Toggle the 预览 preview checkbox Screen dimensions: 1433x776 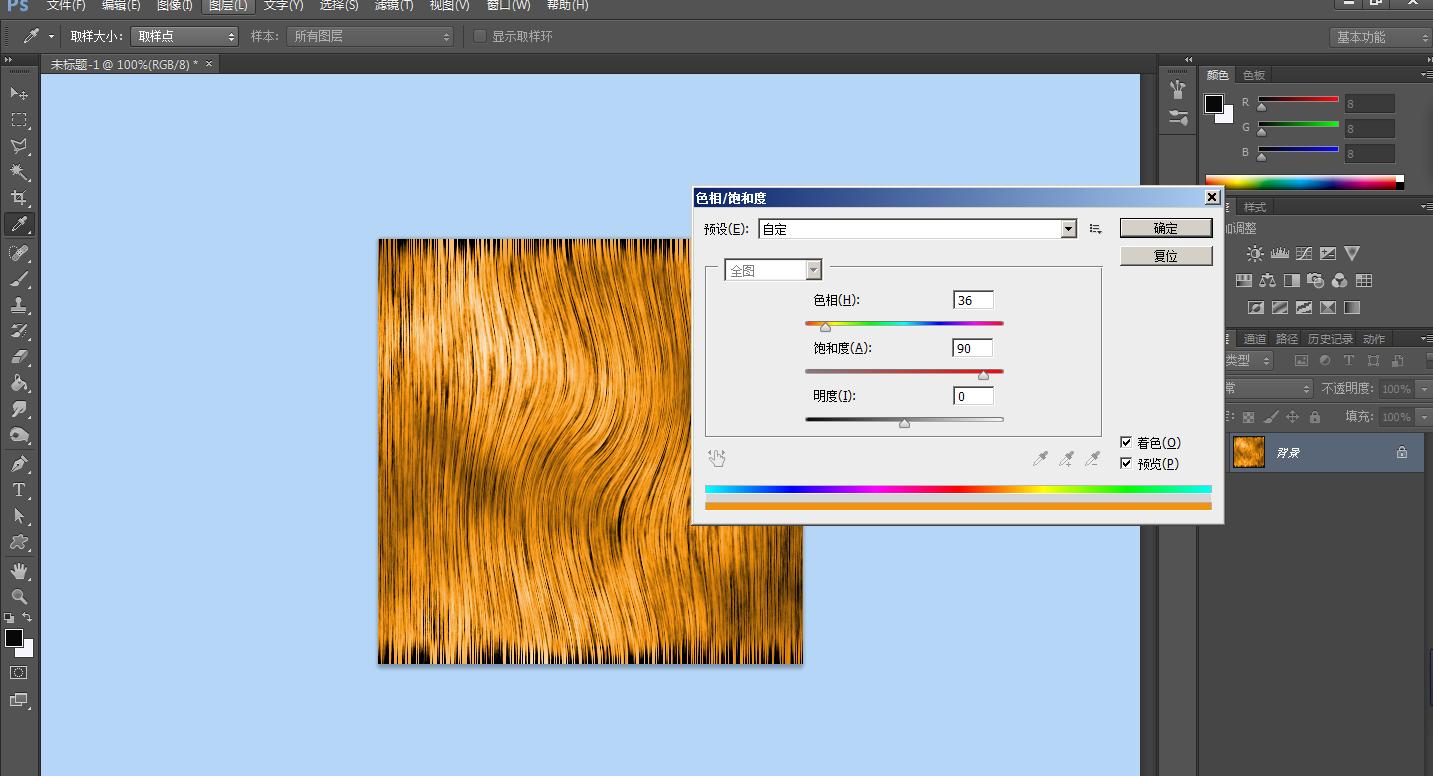click(x=1127, y=463)
